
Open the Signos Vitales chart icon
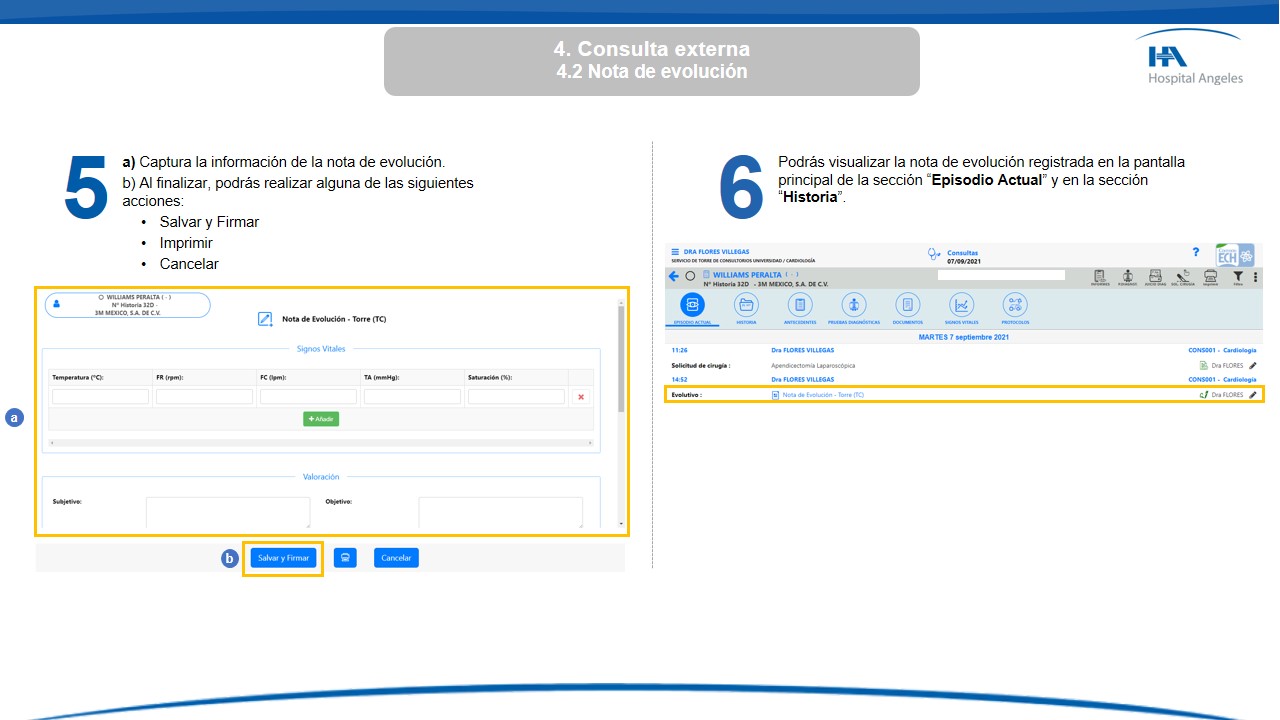tap(961, 306)
